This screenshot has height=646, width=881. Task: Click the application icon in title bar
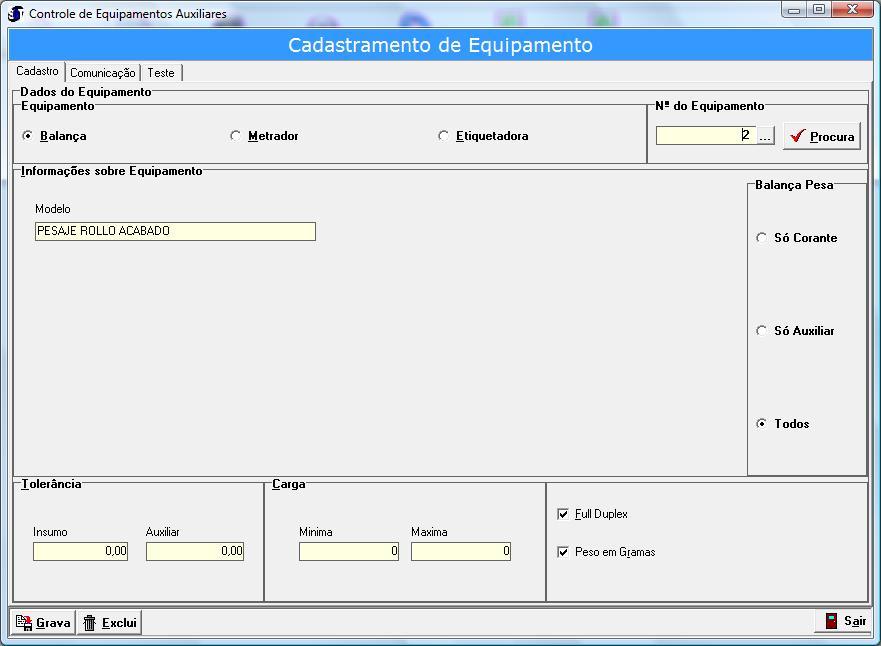(15, 13)
